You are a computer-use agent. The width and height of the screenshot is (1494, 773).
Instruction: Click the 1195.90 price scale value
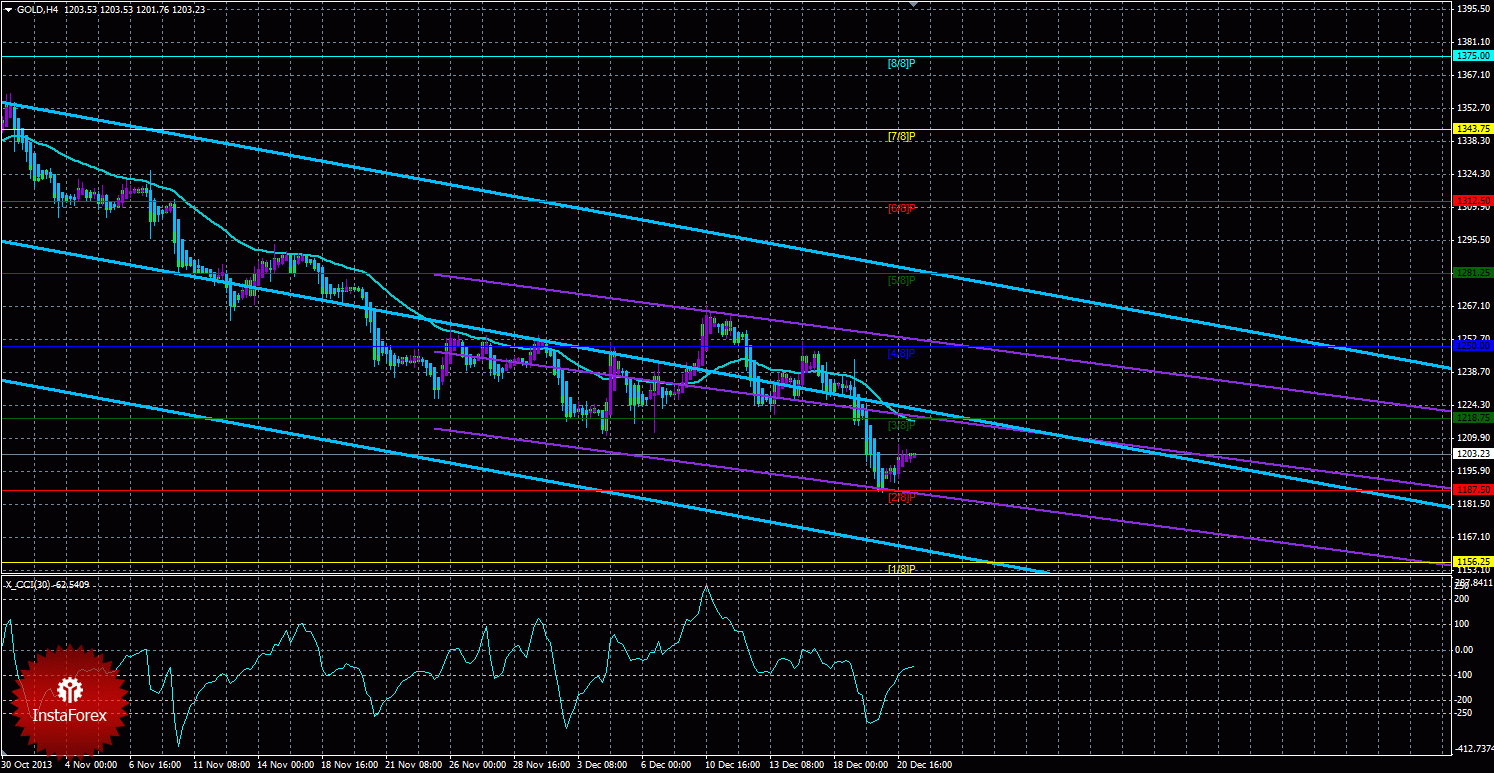[1474, 471]
